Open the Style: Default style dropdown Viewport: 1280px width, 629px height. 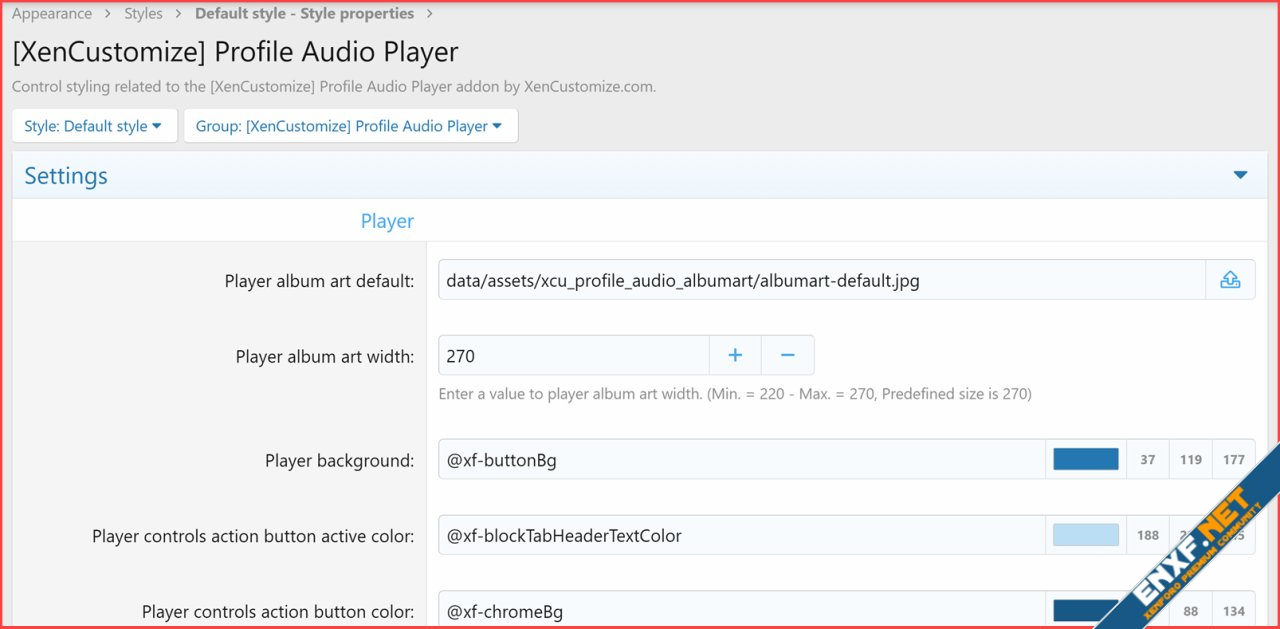94,126
